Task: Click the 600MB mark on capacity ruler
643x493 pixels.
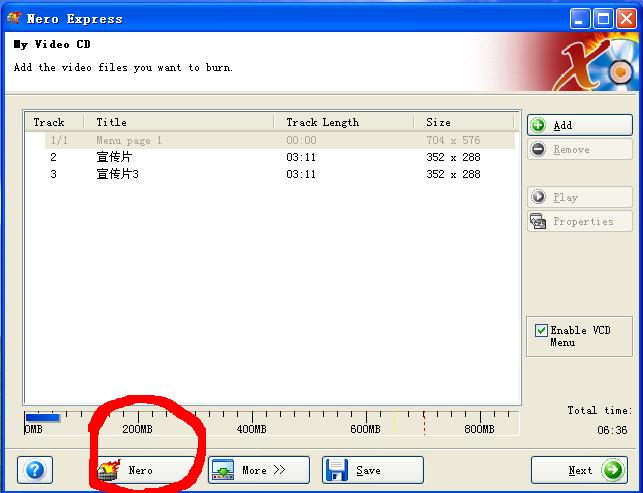Action: click(365, 429)
